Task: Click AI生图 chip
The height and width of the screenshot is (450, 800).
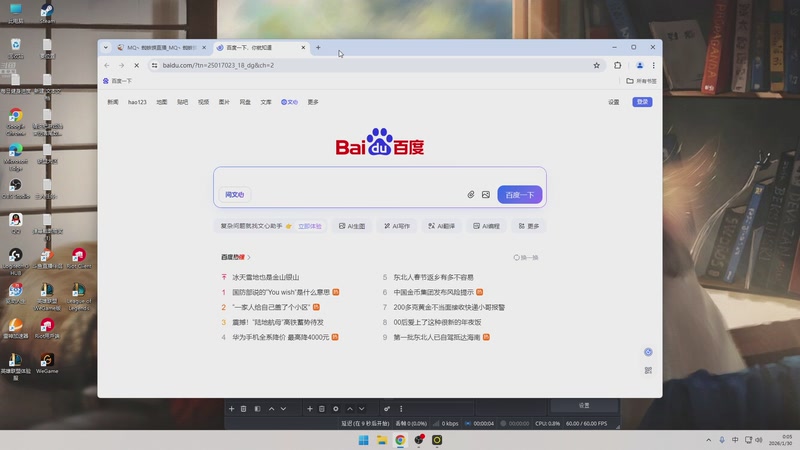Action: pos(352,226)
